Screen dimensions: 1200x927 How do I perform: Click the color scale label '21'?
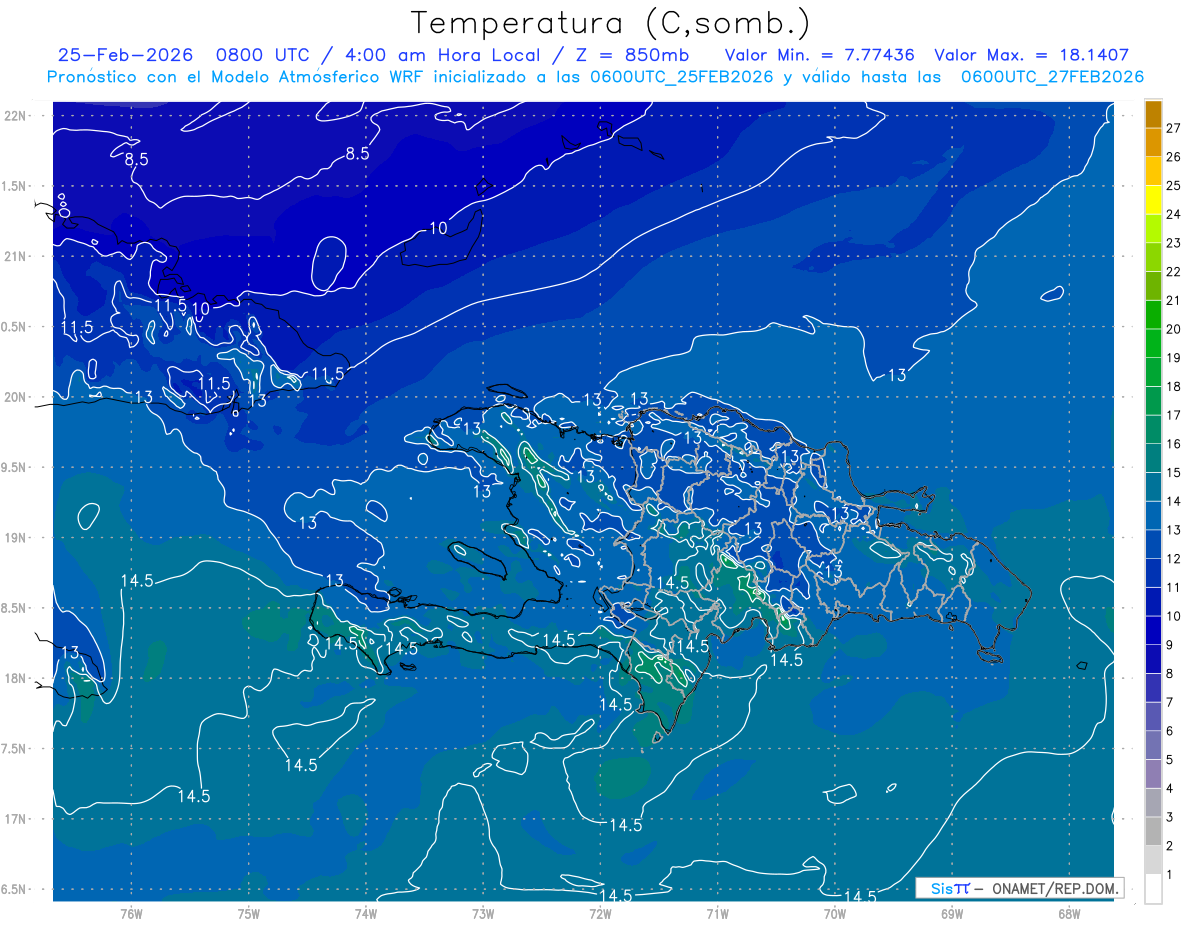[1173, 301]
